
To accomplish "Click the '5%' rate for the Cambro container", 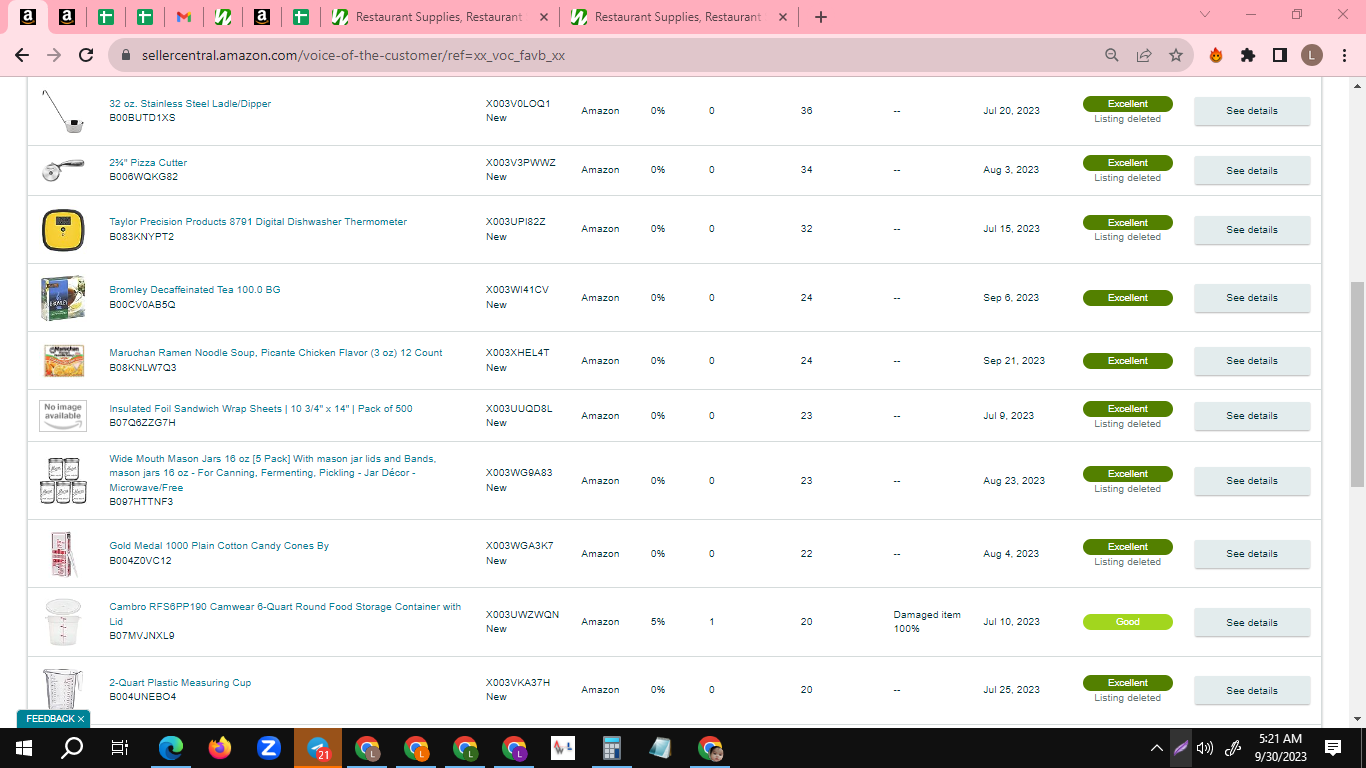I will click(658, 622).
